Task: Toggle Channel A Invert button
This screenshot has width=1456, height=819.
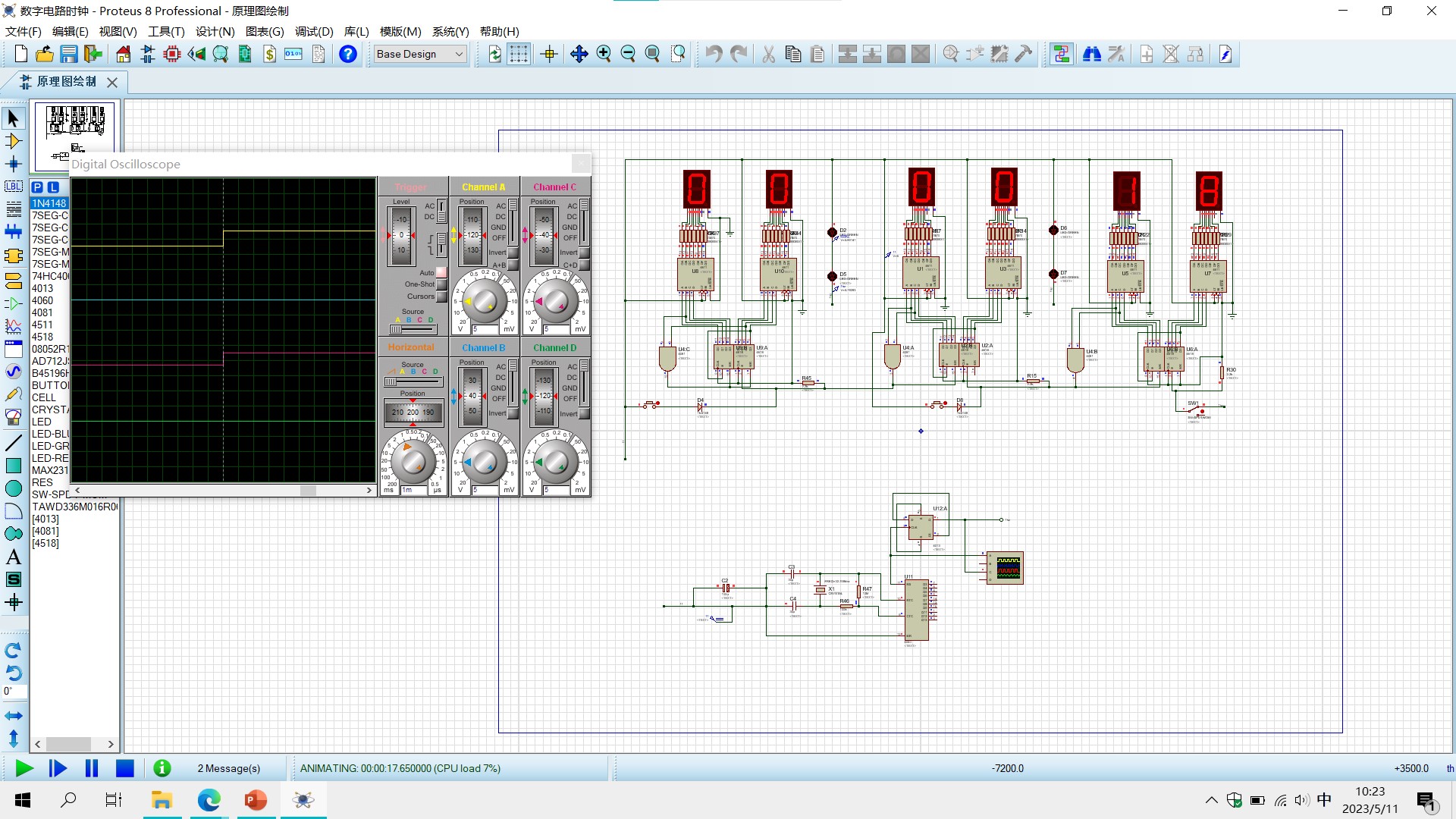Action: (x=513, y=253)
